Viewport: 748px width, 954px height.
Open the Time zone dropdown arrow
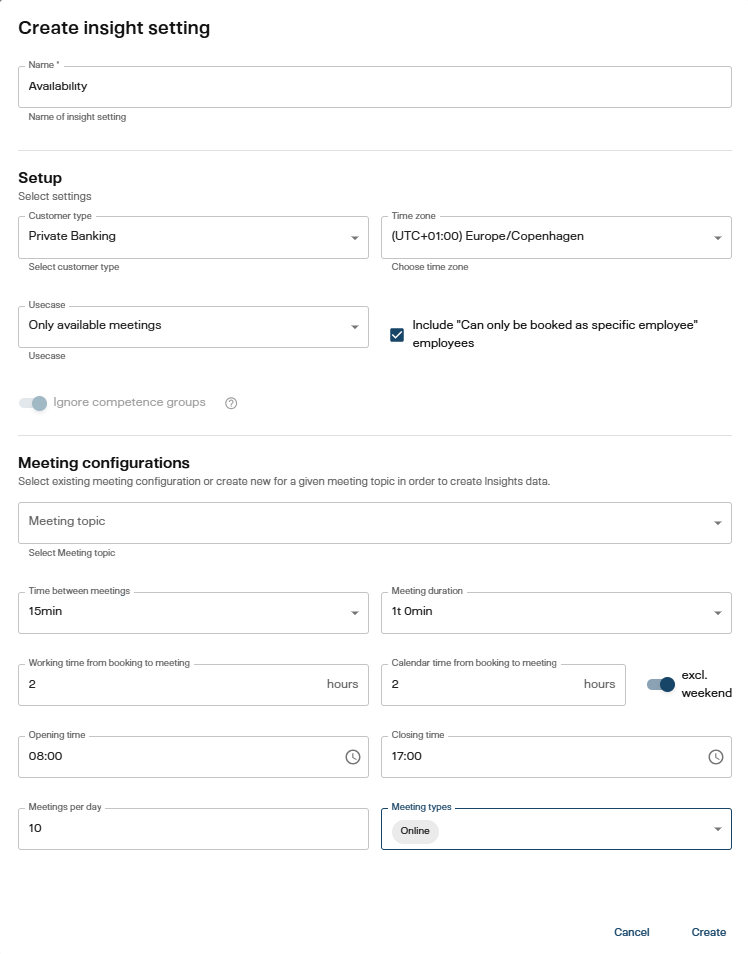[716, 237]
